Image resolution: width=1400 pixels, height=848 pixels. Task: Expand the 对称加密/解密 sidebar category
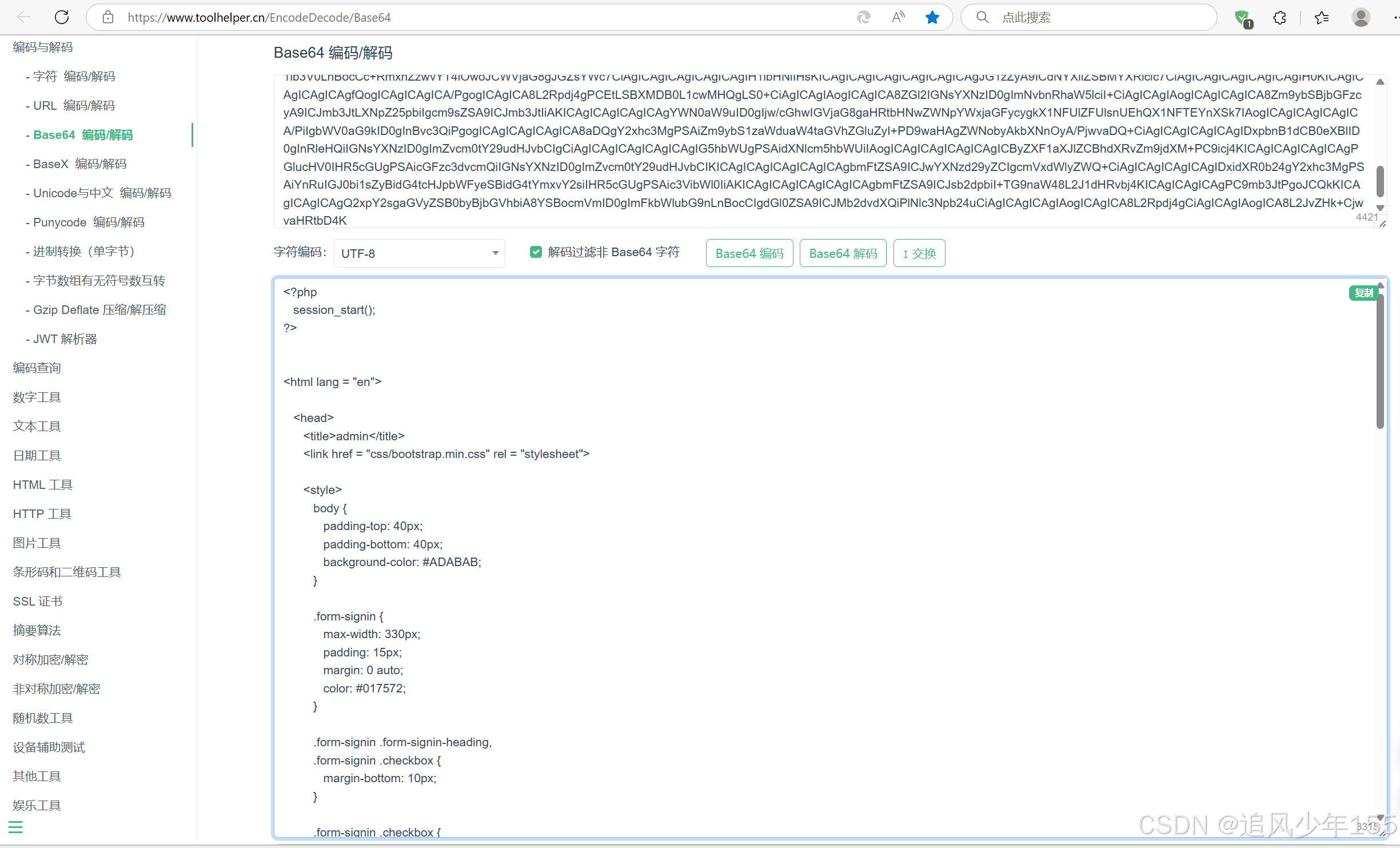pyautogui.click(x=50, y=659)
